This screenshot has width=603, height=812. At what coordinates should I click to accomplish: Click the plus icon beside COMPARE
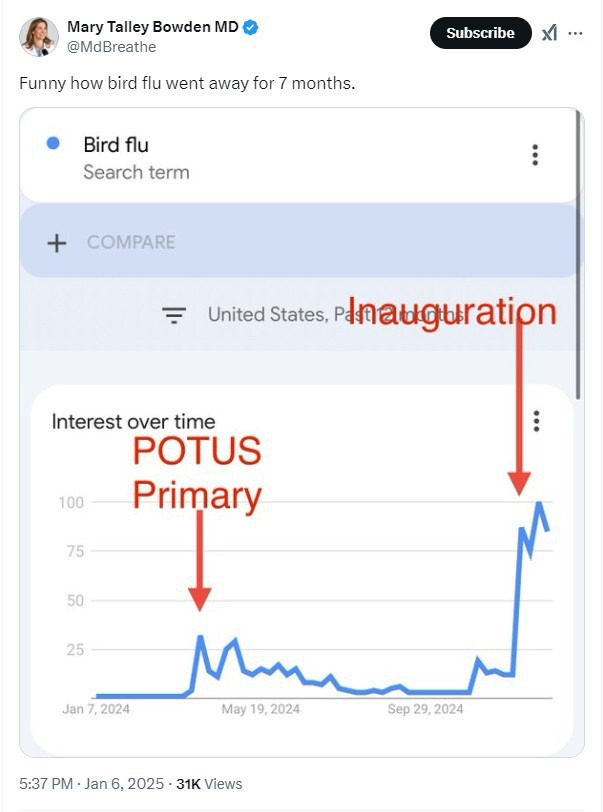[57, 242]
